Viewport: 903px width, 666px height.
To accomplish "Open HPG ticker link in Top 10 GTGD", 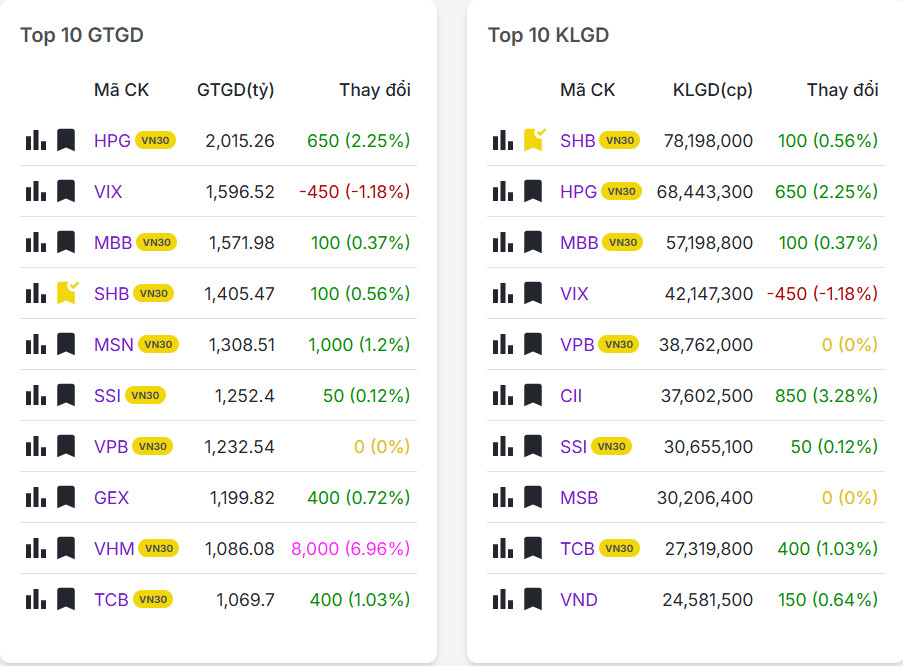I will click(112, 141).
